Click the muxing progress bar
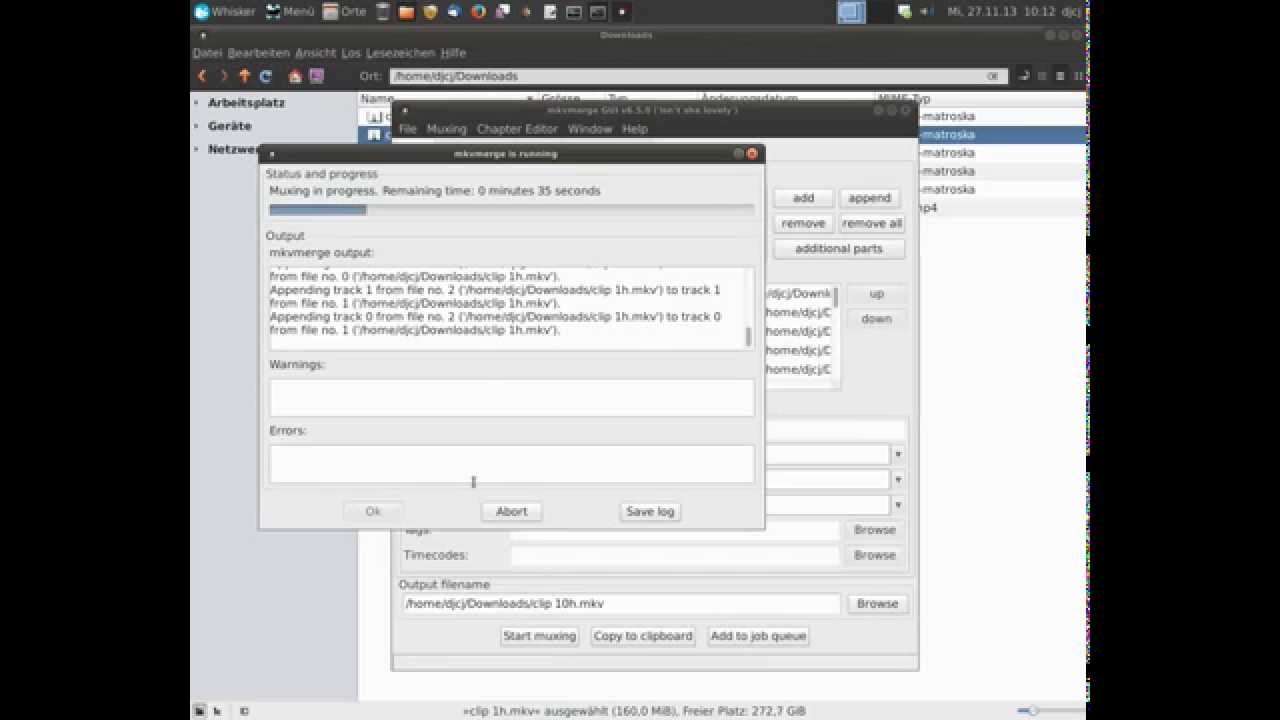 [x=511, y=210]
